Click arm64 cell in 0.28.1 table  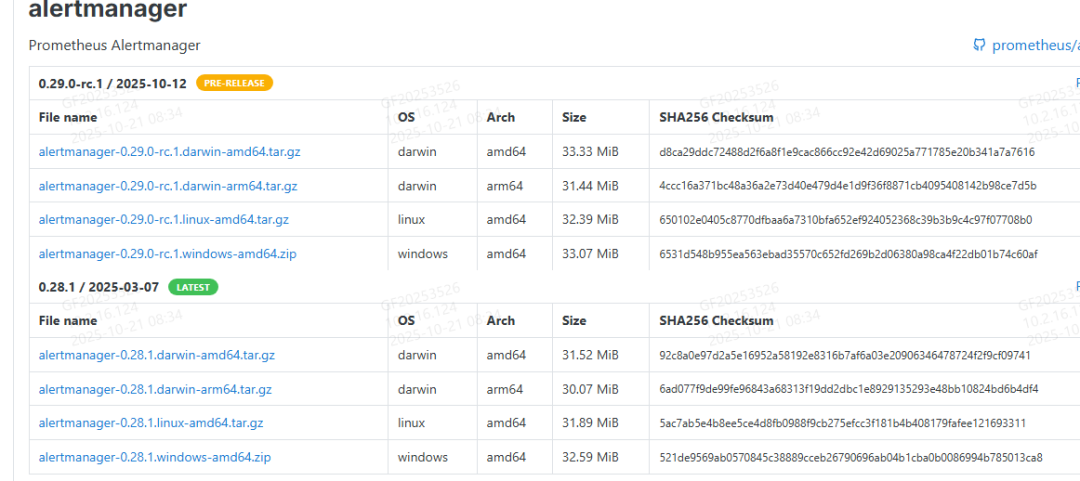[505, 389]
